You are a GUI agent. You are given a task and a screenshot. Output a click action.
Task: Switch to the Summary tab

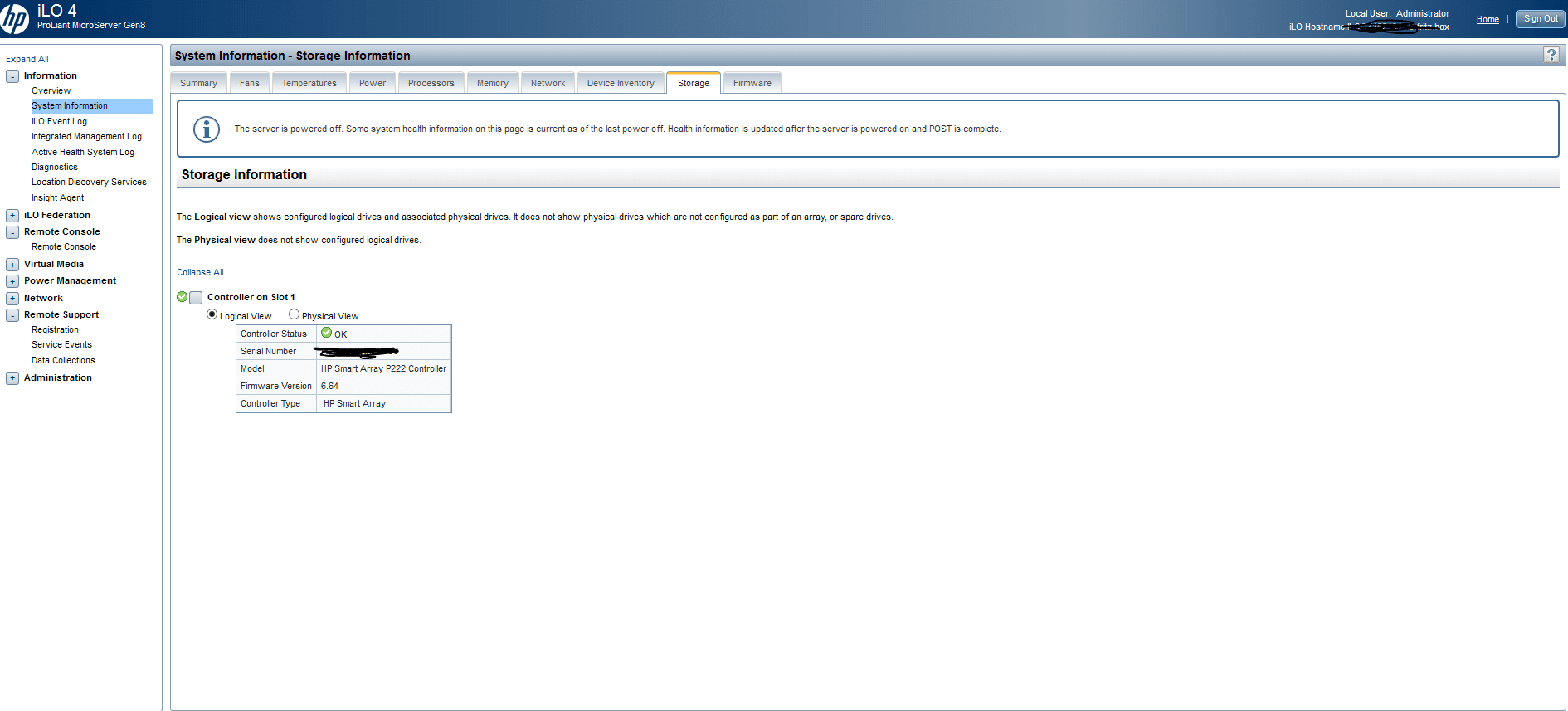(x=198, y=83)
